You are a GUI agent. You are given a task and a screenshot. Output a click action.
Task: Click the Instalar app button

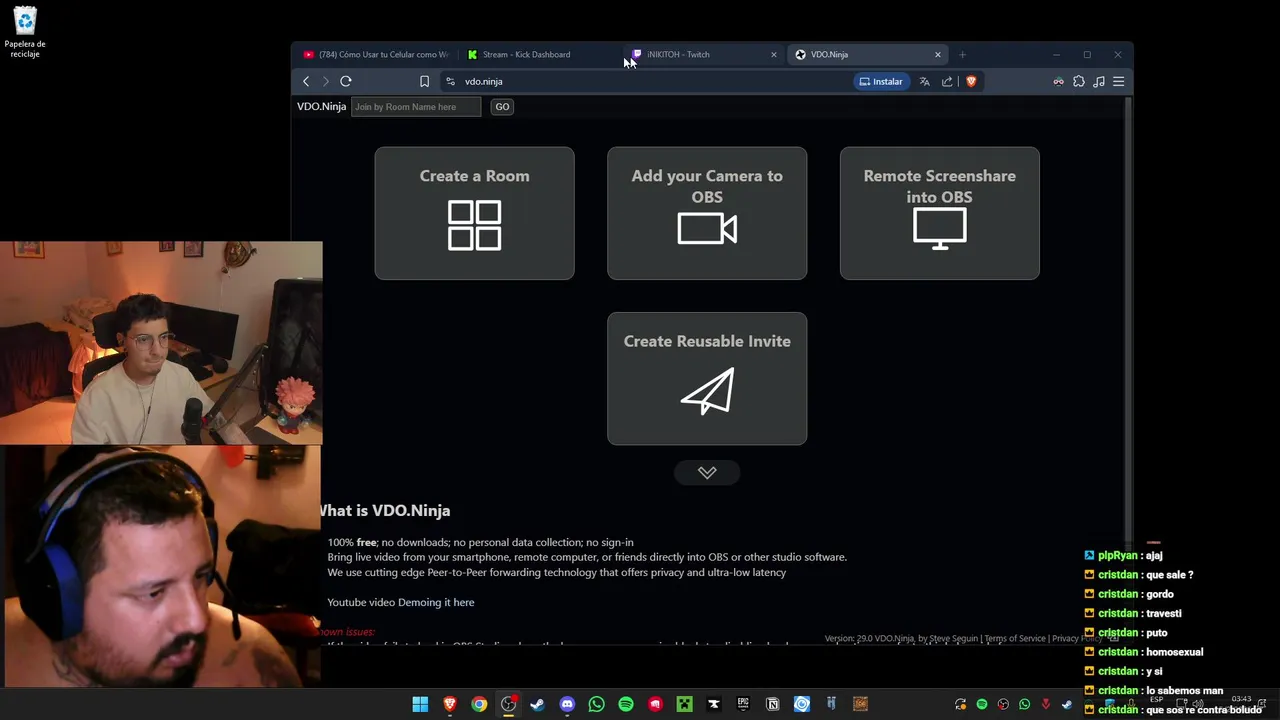click(x=881, y=81)
